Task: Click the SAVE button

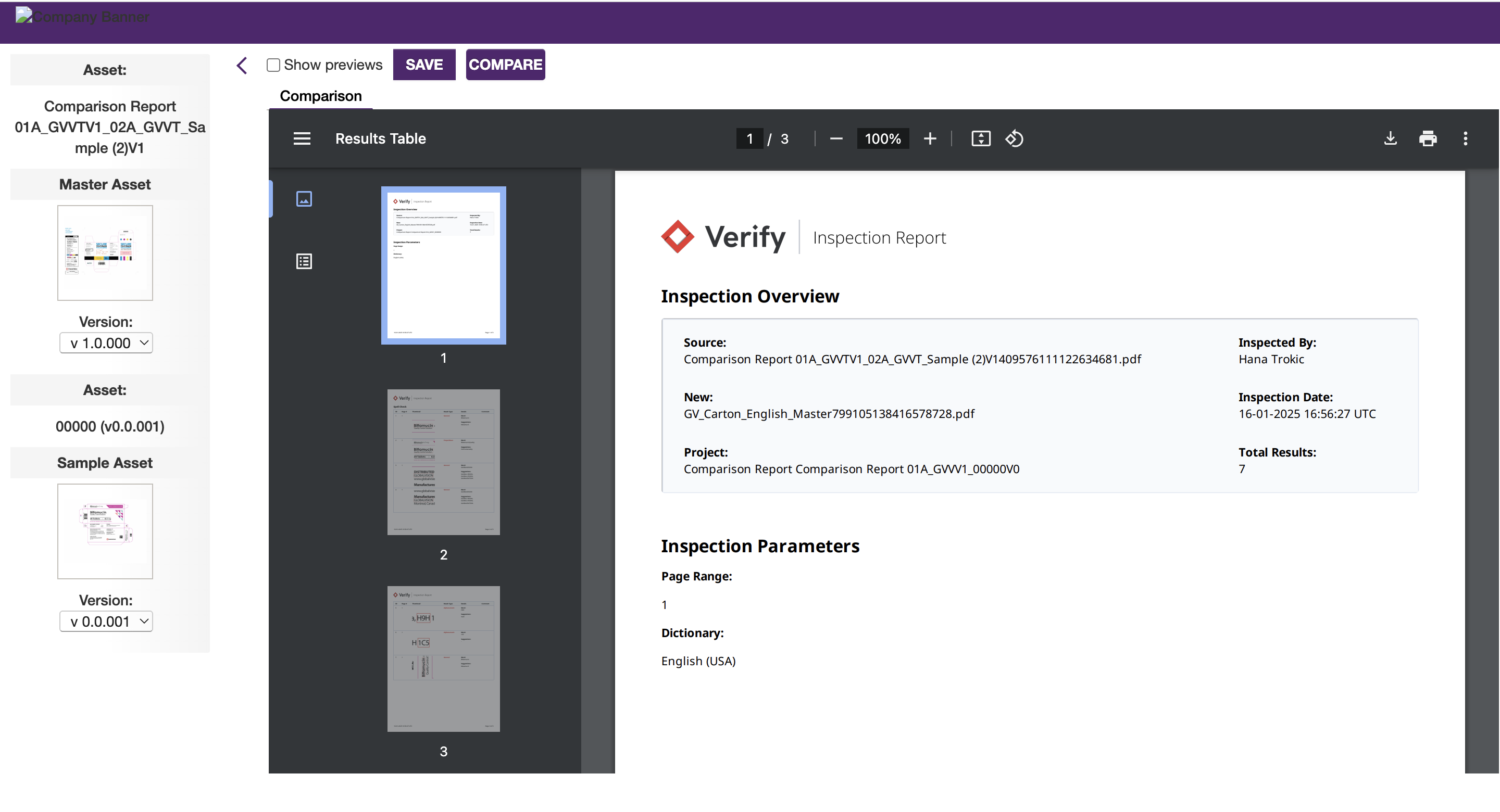Action: click(424, 65)
